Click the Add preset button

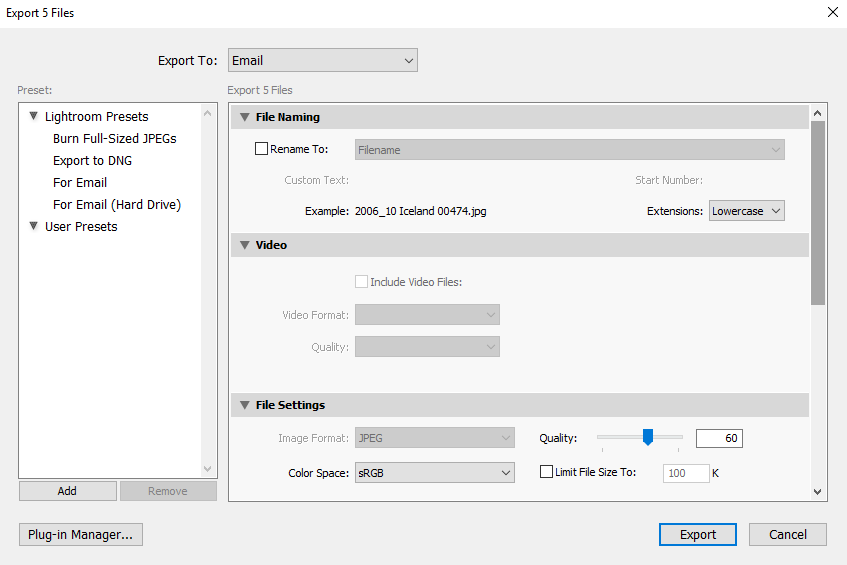click(x=67, y=491)
